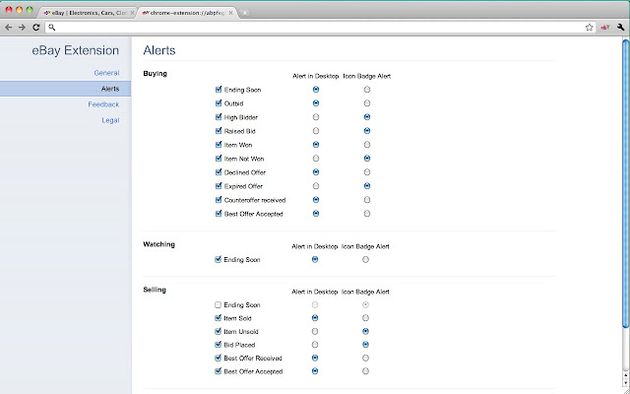Go back with the browser back arrow
This screenshot has width=630, height=394.
point(9,27)
